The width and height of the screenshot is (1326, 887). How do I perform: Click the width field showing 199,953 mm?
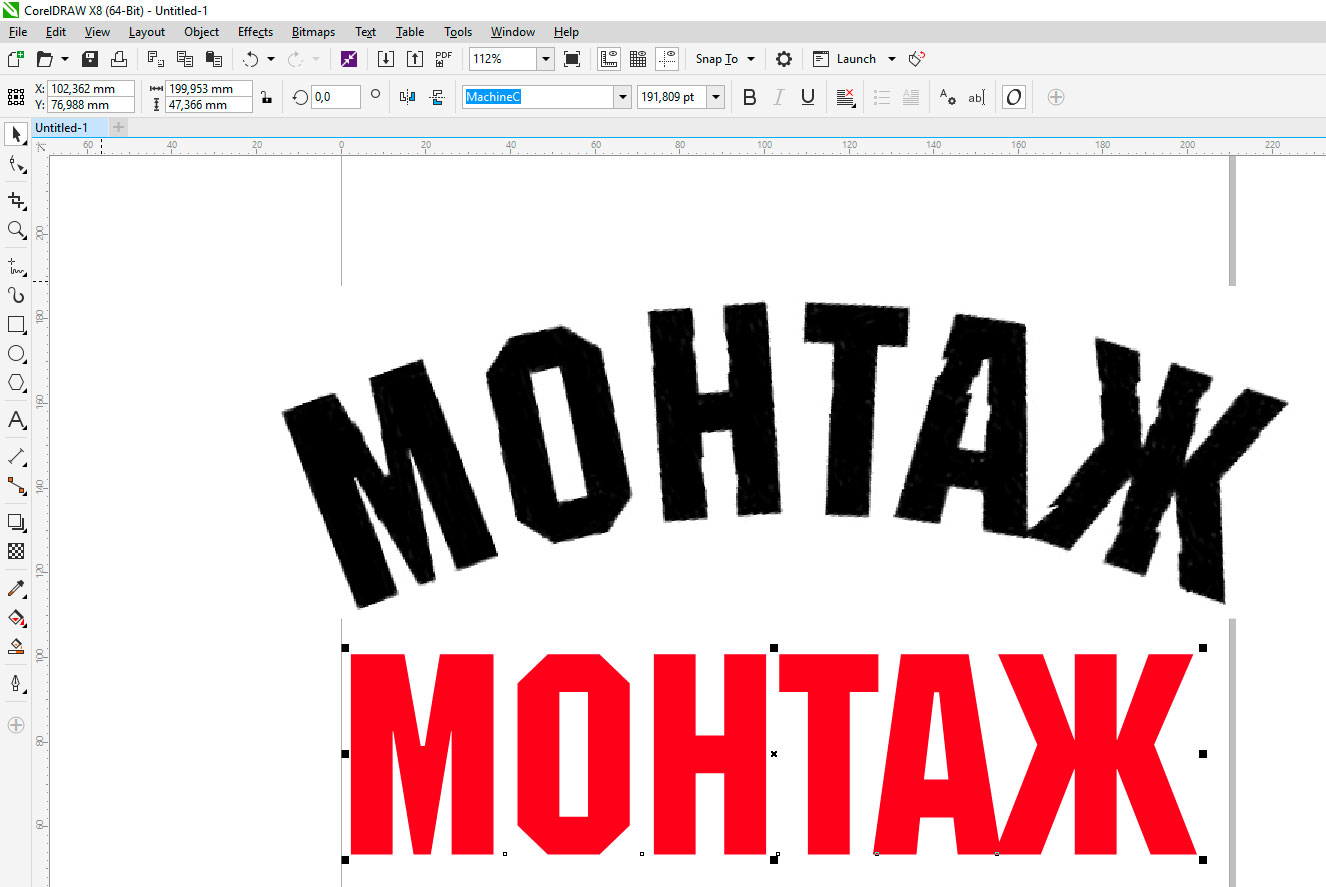pyautogui.click(x=209, y=89)
